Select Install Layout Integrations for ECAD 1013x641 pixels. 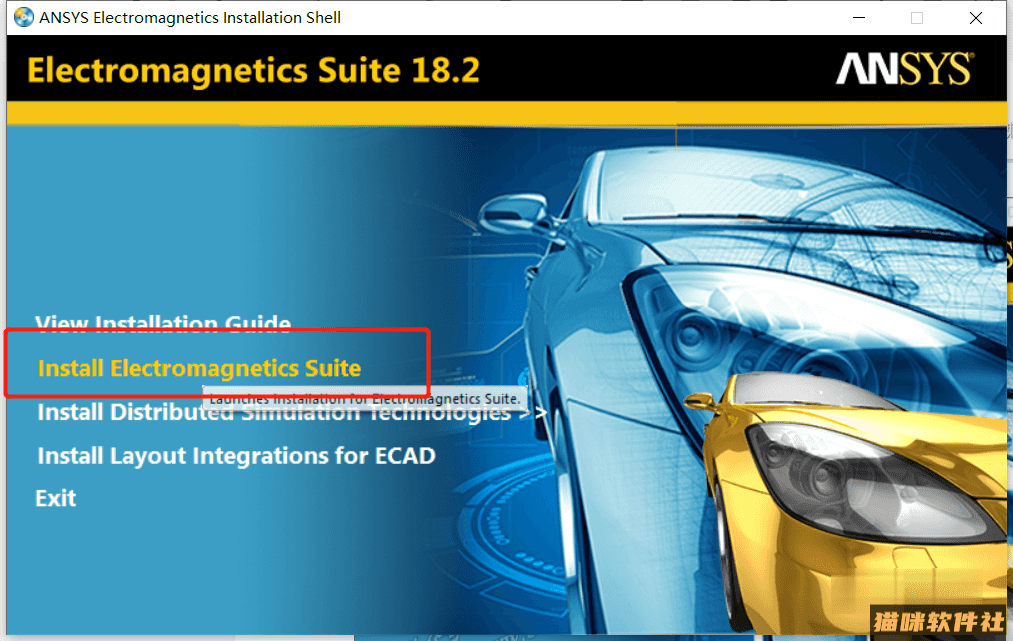tap(236, 456)
